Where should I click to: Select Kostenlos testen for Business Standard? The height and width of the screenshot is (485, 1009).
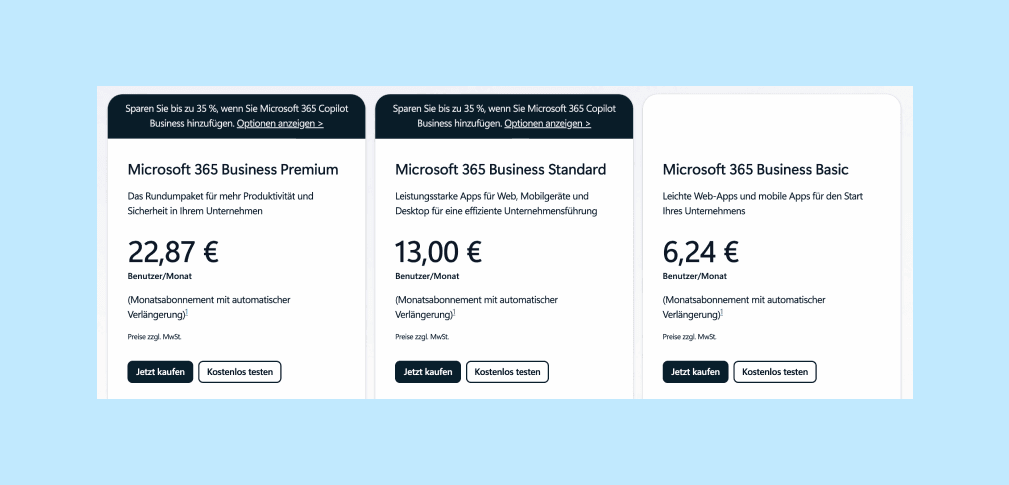point(508,372)
